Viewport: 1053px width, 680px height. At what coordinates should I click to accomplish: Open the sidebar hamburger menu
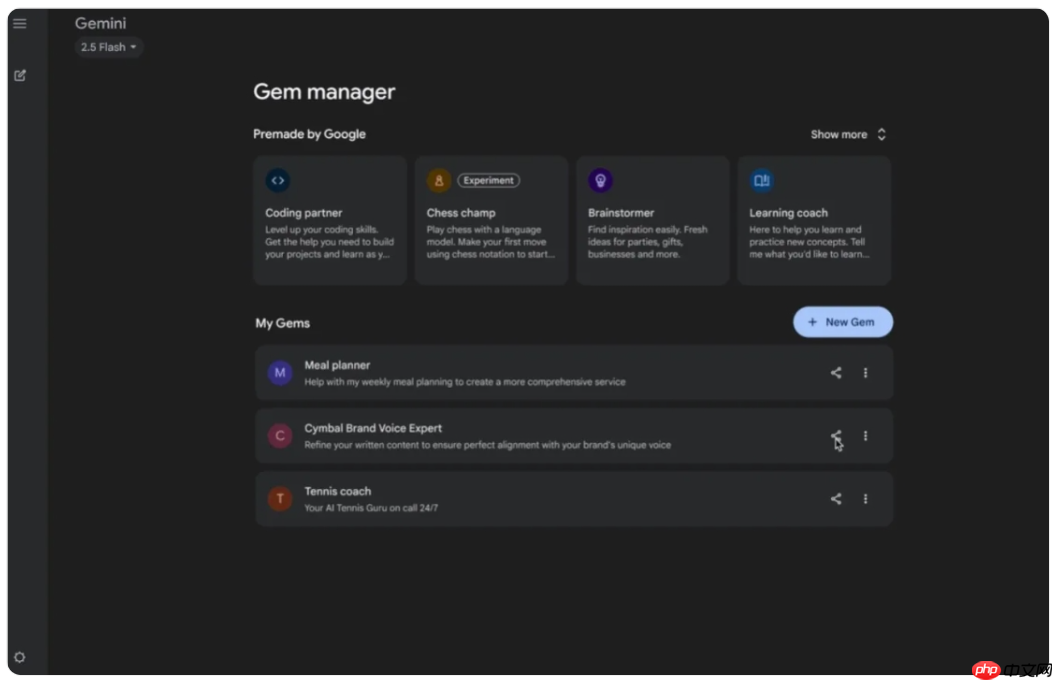(x=19, y=23)
